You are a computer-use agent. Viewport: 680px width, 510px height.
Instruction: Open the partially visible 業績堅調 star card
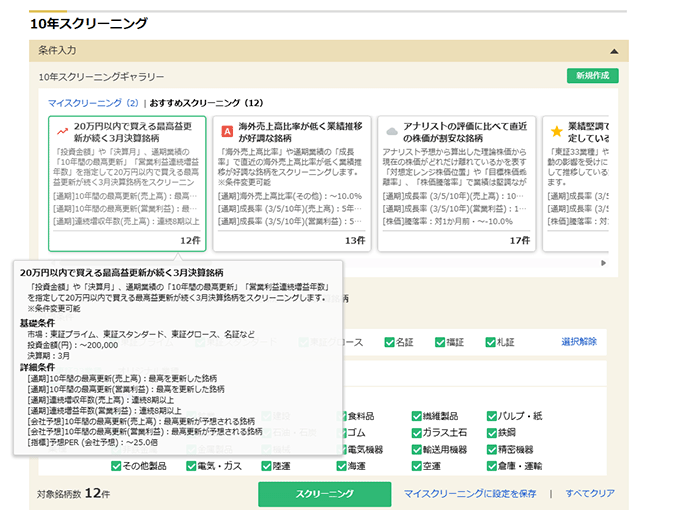576,183
